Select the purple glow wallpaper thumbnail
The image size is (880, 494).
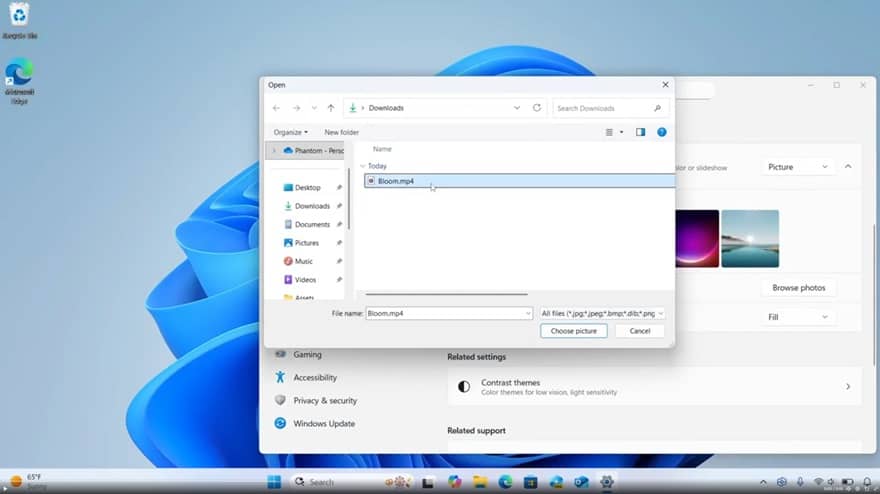(696, 239)
